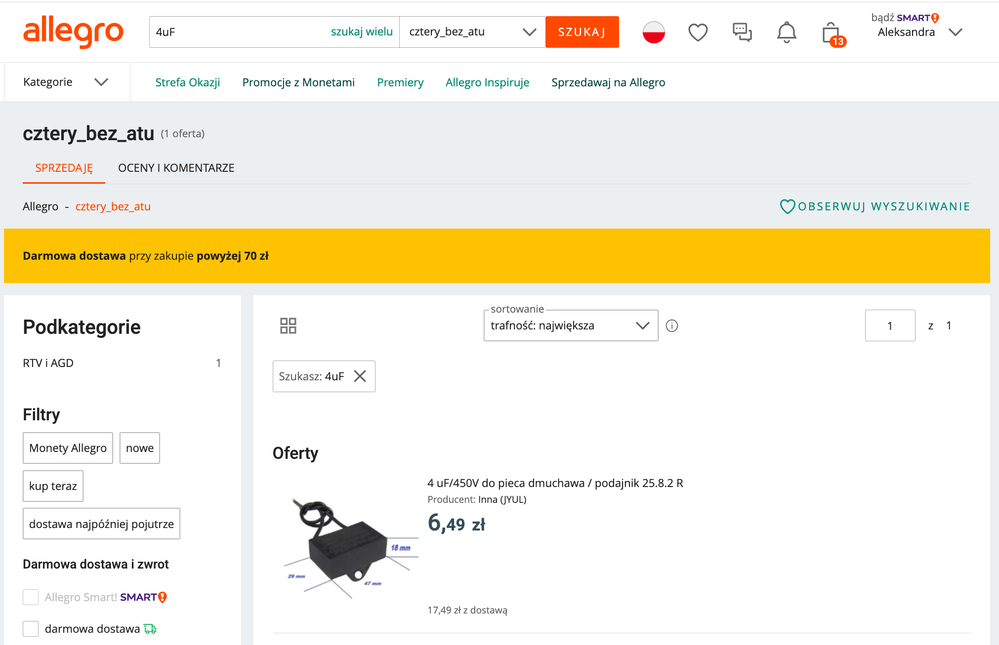The height and width of the screenshot is (645, 999).
Task: Click the 'bądź SMART!' label
Action: 905,17
